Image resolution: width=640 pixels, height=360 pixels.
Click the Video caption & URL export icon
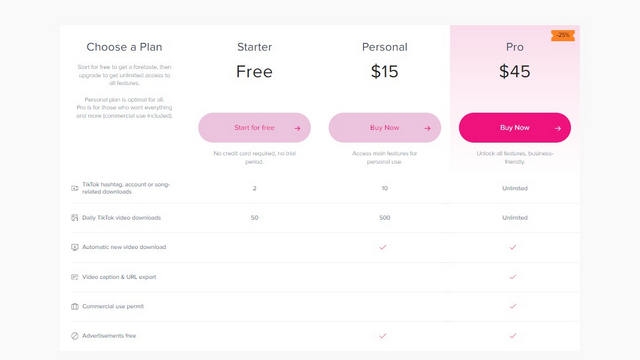click(x=75, y=277)
